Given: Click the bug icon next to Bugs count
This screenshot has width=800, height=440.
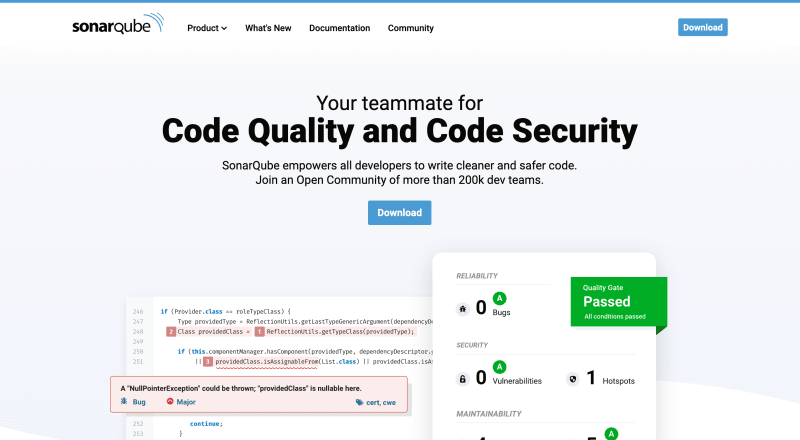Looking at the screenshot, I should coord(463,309).
